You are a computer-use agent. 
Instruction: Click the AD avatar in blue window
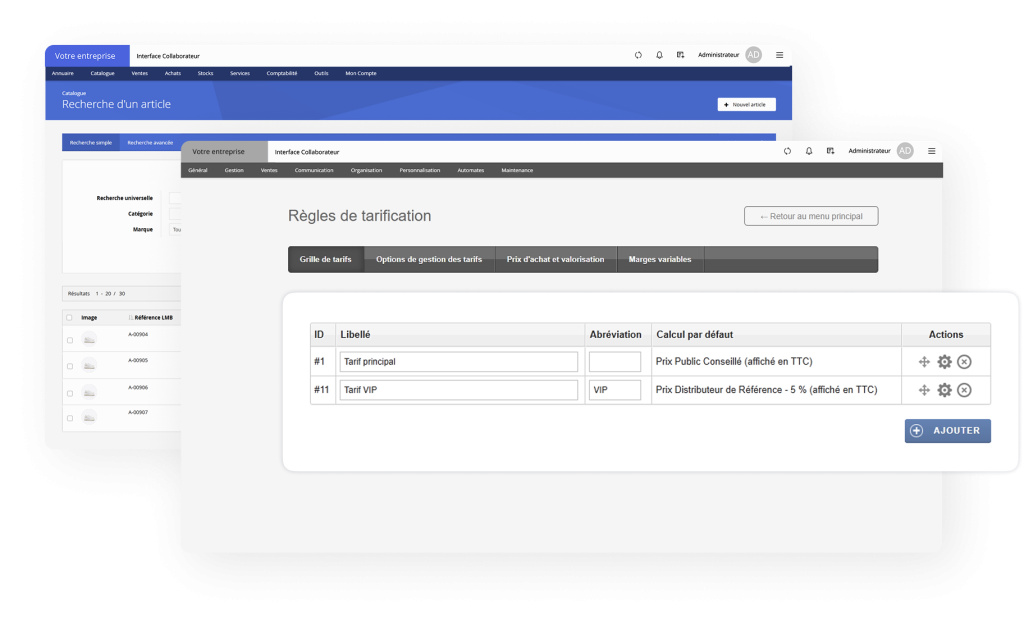tap(754, 55)
